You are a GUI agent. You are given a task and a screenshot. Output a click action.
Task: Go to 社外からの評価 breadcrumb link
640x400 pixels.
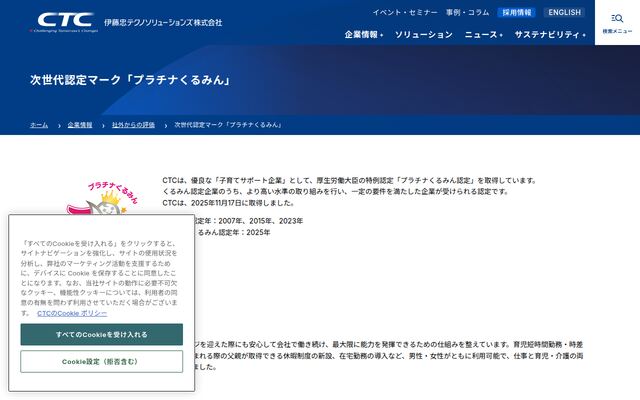(x=133, y=125)
